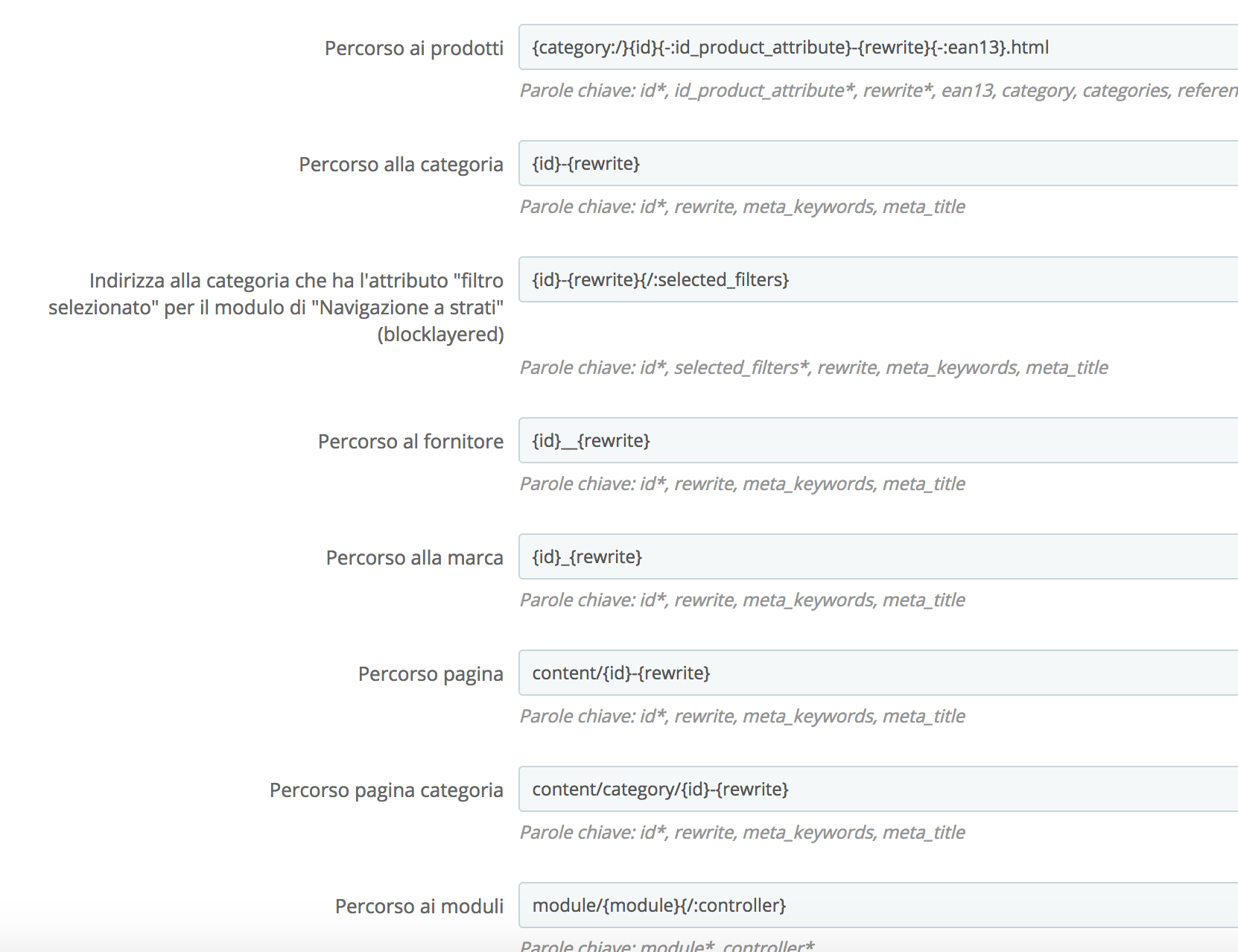Click the blocklayered "Navigazione a strati" label text
Screen dimensions: 1238x952
[276, 308]
